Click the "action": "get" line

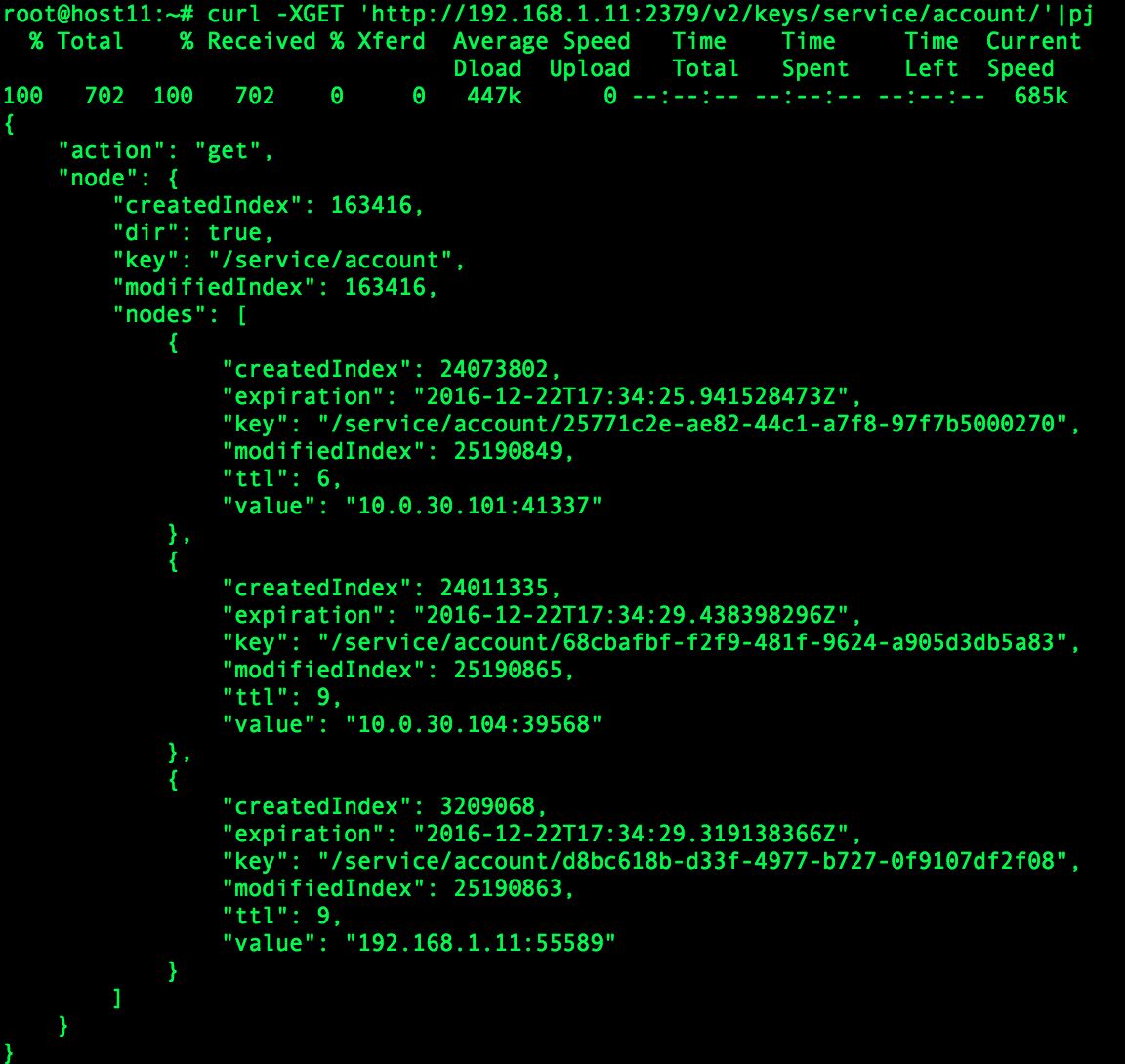click(x=166, y=151)
